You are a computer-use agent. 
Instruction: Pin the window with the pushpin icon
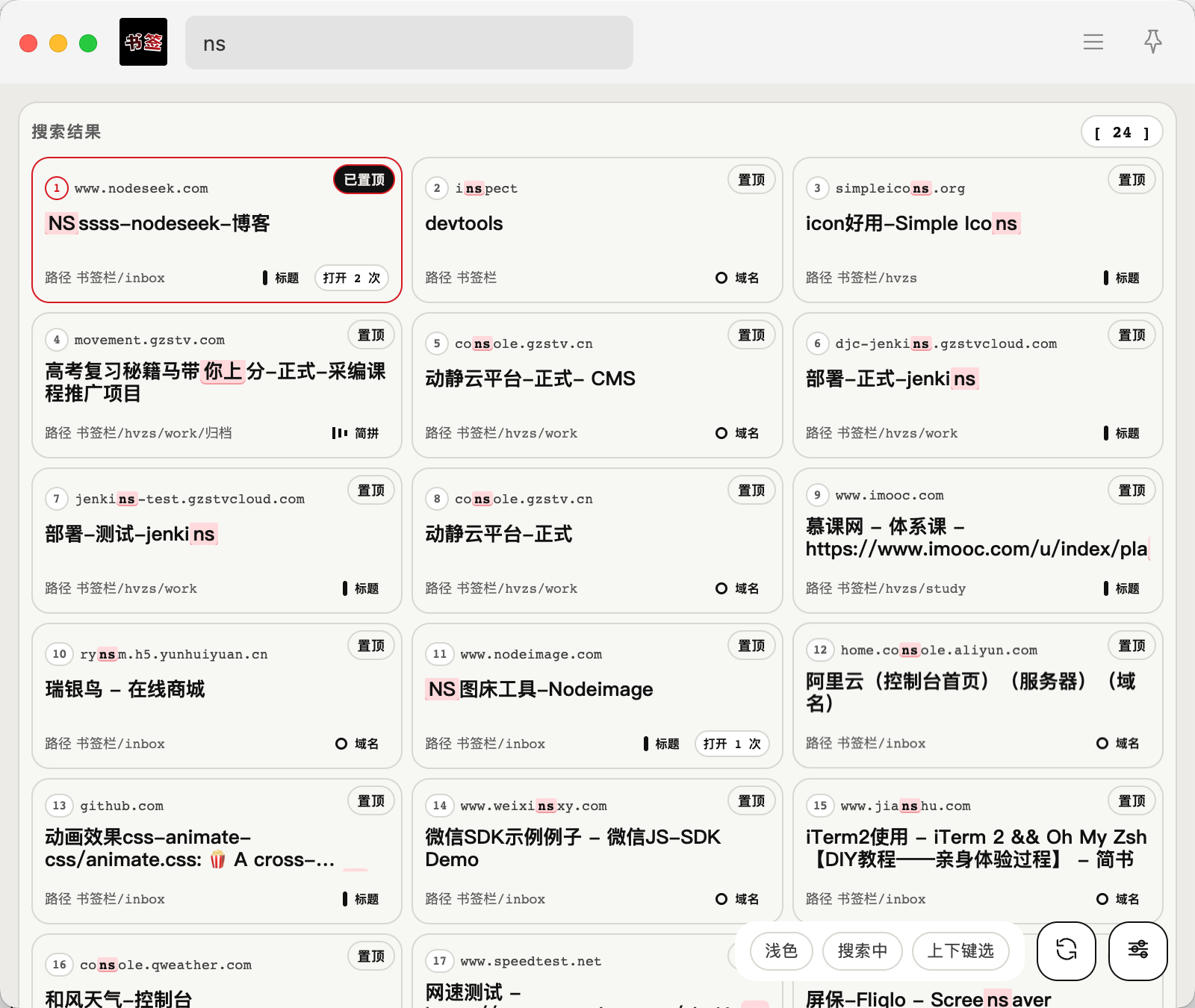coord(1153,42)
